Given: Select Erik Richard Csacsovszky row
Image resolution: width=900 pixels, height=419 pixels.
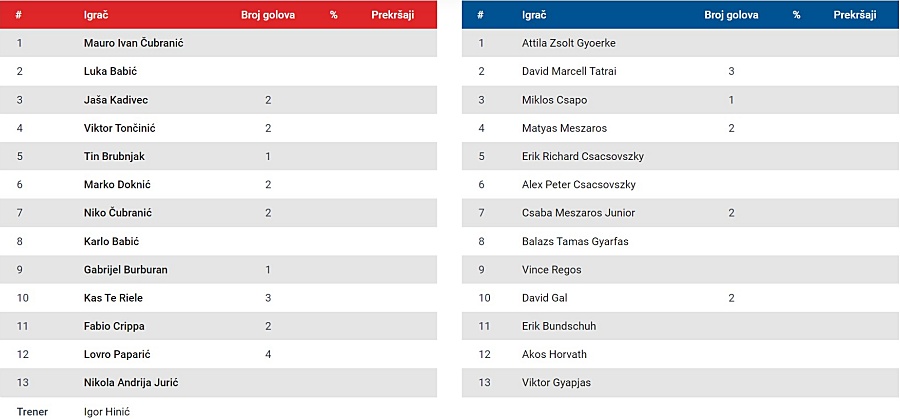Looking at the screenshot, I should (x=681, y=156).
